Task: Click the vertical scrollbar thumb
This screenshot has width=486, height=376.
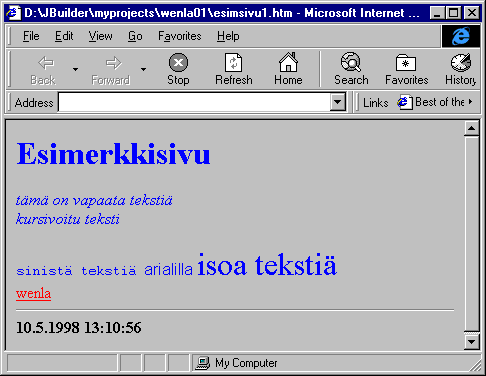Action: 472,234
